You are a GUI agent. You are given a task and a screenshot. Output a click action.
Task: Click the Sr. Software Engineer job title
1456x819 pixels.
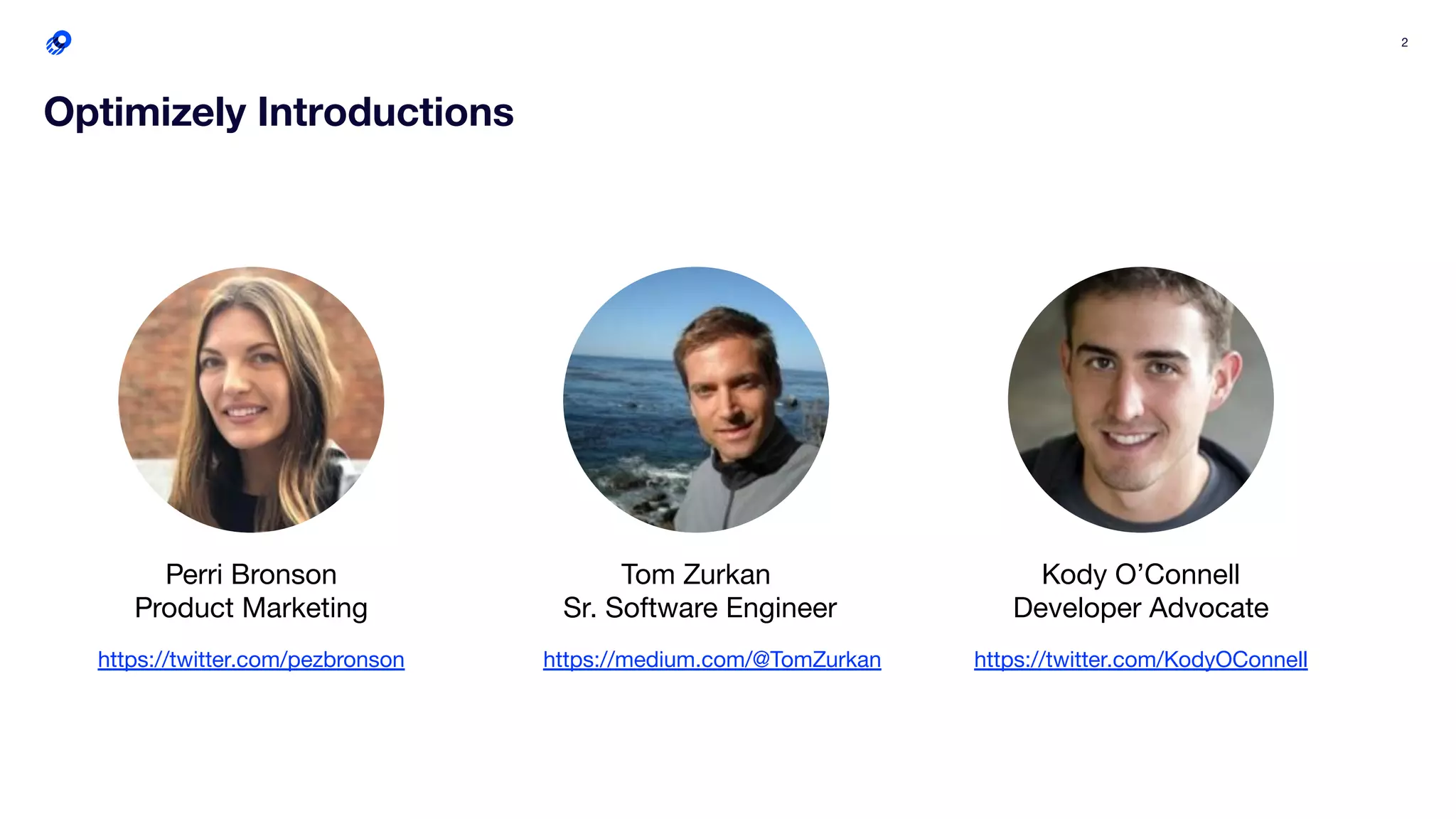click(x=700, y=608)
